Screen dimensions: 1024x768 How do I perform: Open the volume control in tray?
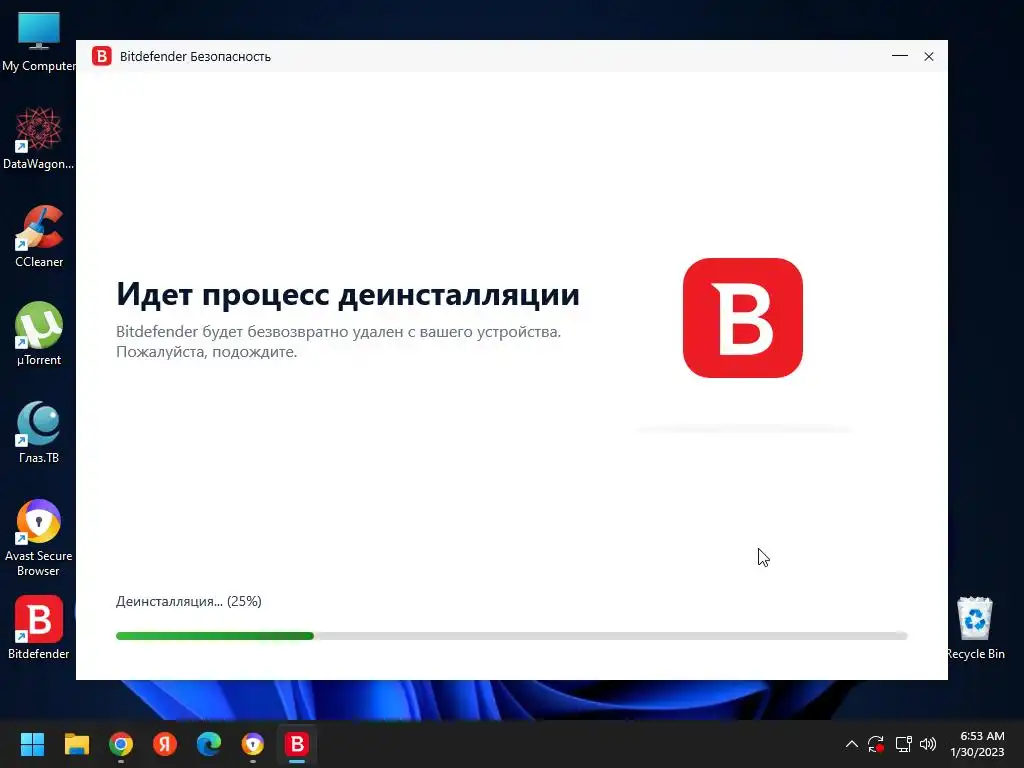click(x=927, y=744)
